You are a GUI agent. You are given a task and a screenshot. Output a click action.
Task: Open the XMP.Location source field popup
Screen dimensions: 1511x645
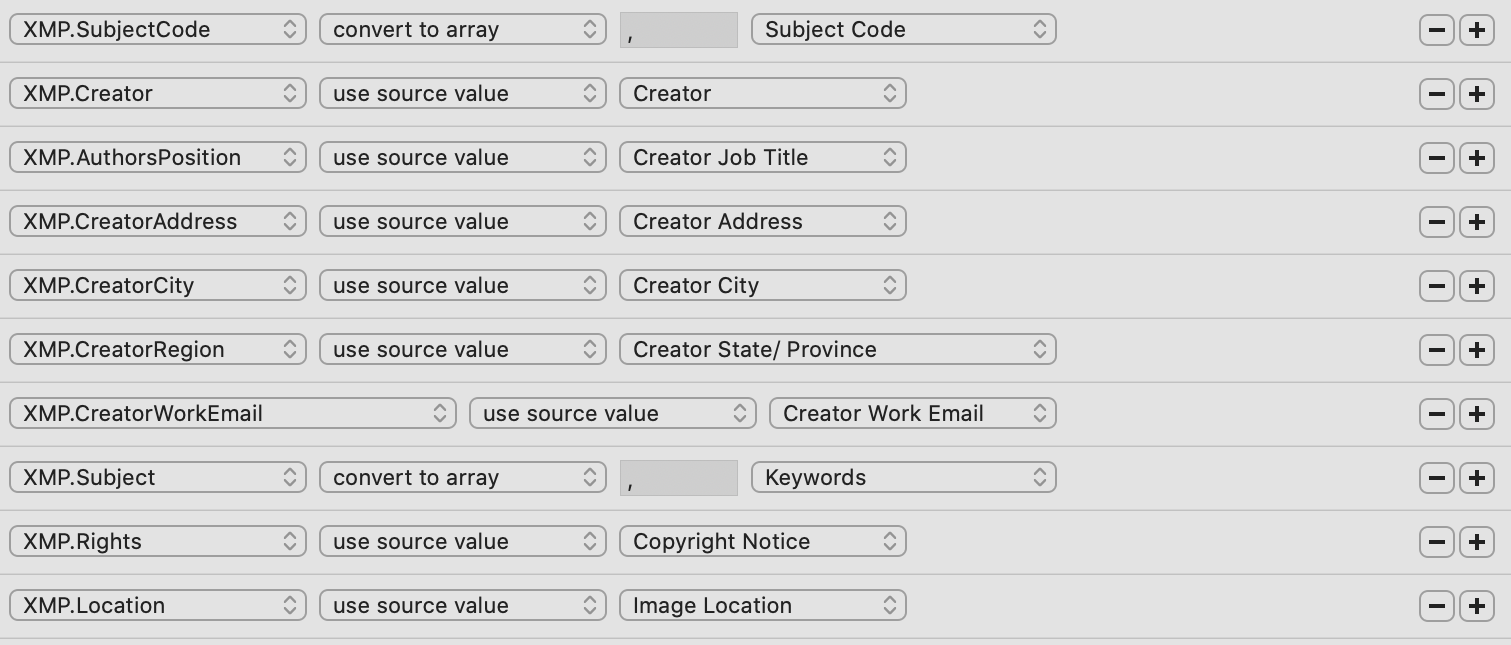tap(157, 606)
